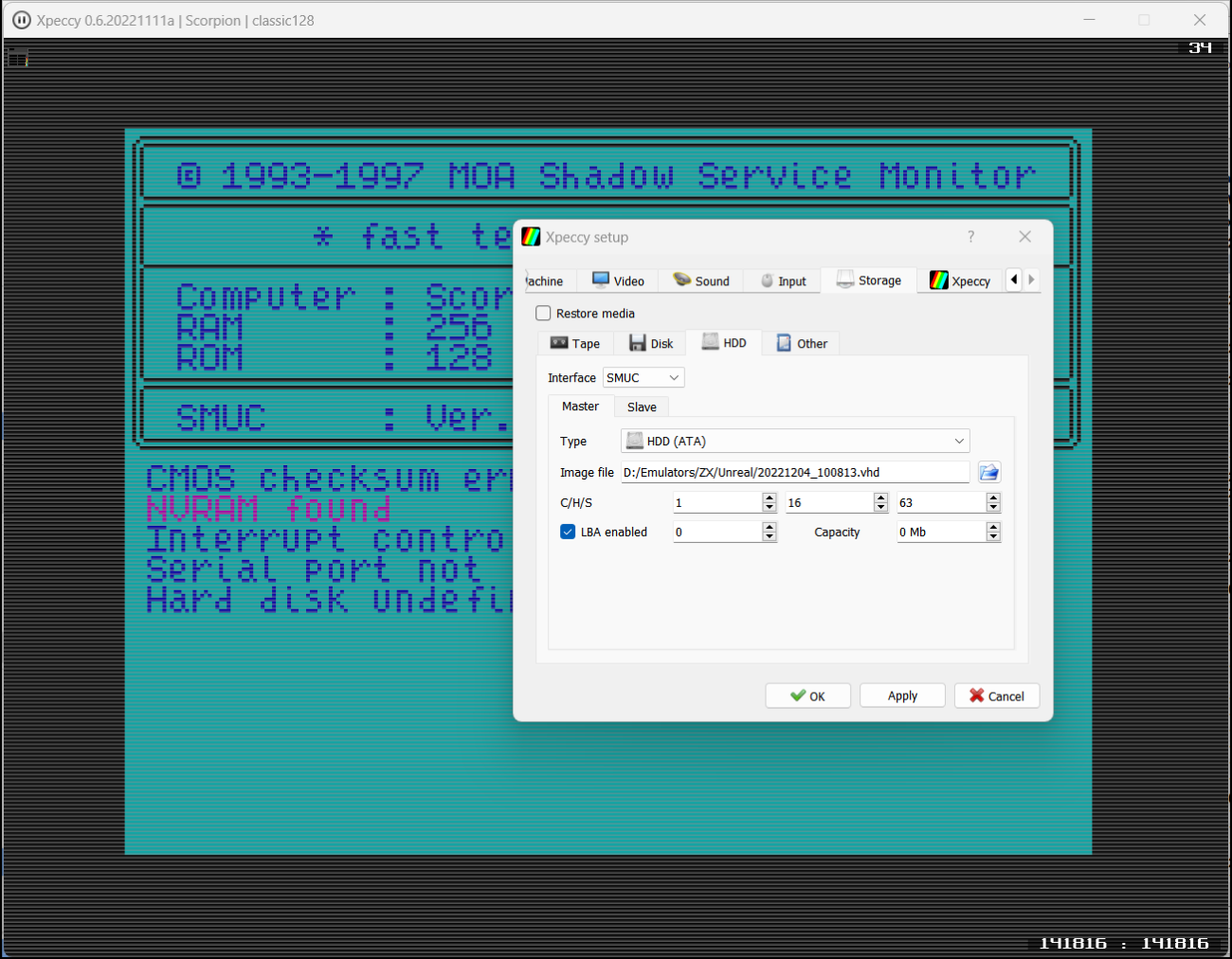The height and width of the screenshot is (959, 1232).
Task: Open the Xpeccy tab
Action: point(960,280)
